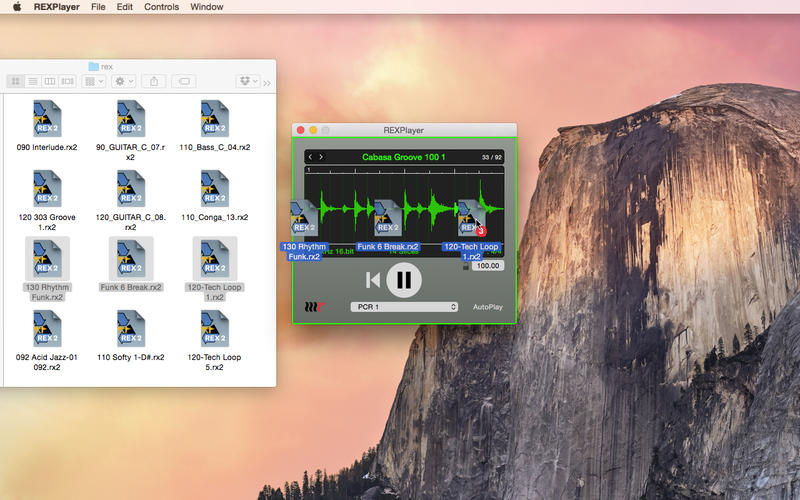Image resolution: width=800 pixels, height=500 pixels.
Task: Select the 120-Tech Loop 5.rx2 file icon
Action: click(x=214, y=328)
